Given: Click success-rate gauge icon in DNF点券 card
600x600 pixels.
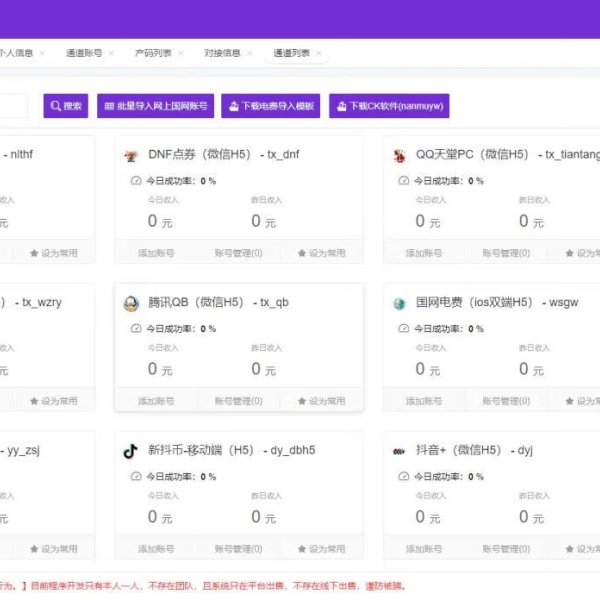Looking at the screenshot, I should (x=136, y=181).
